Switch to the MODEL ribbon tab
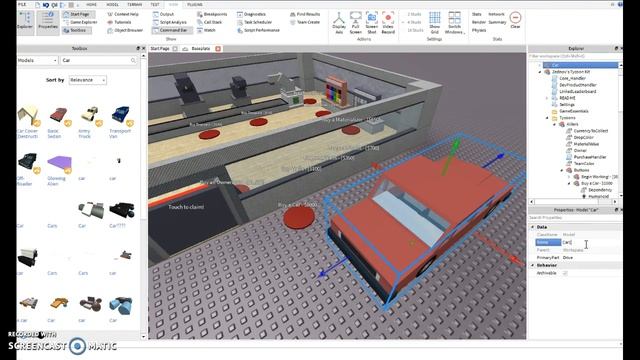The image size is (640, 360). coord(112,4)
